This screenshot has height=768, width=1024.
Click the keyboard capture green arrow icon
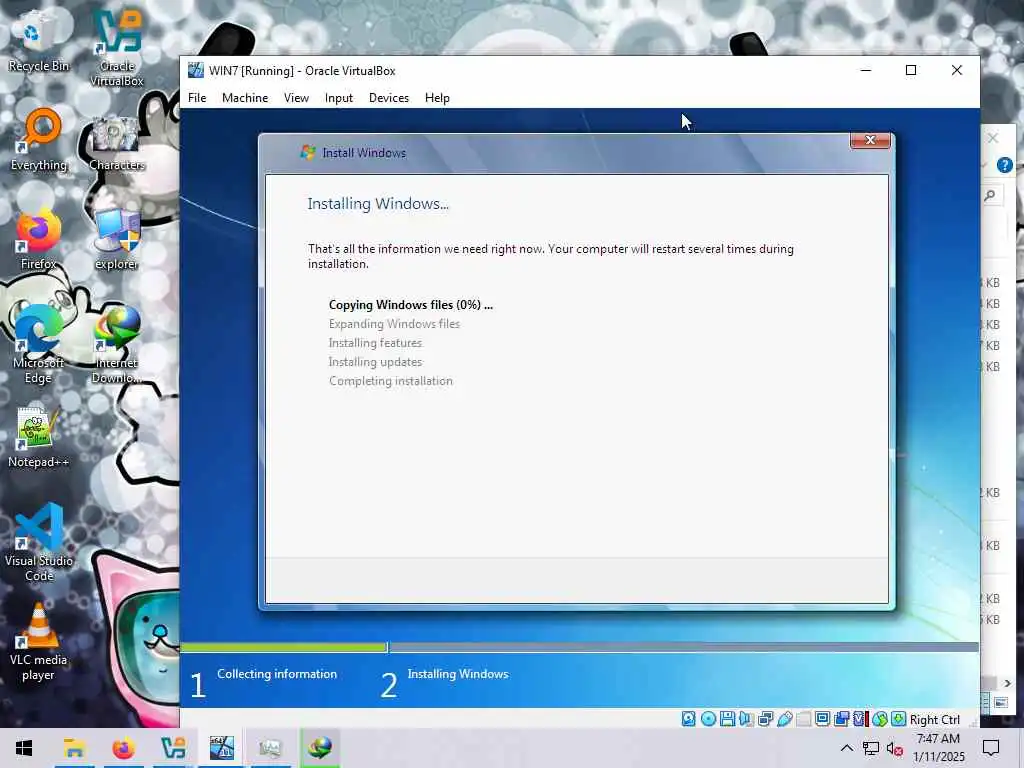(899, 719)
